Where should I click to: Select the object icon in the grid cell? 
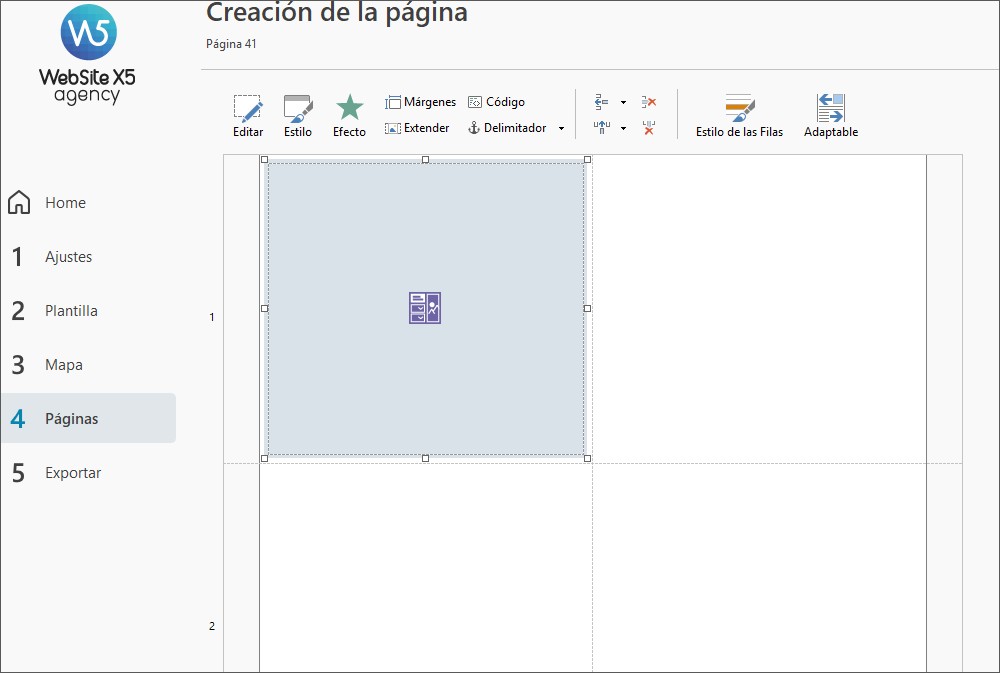tap(425, 308)
